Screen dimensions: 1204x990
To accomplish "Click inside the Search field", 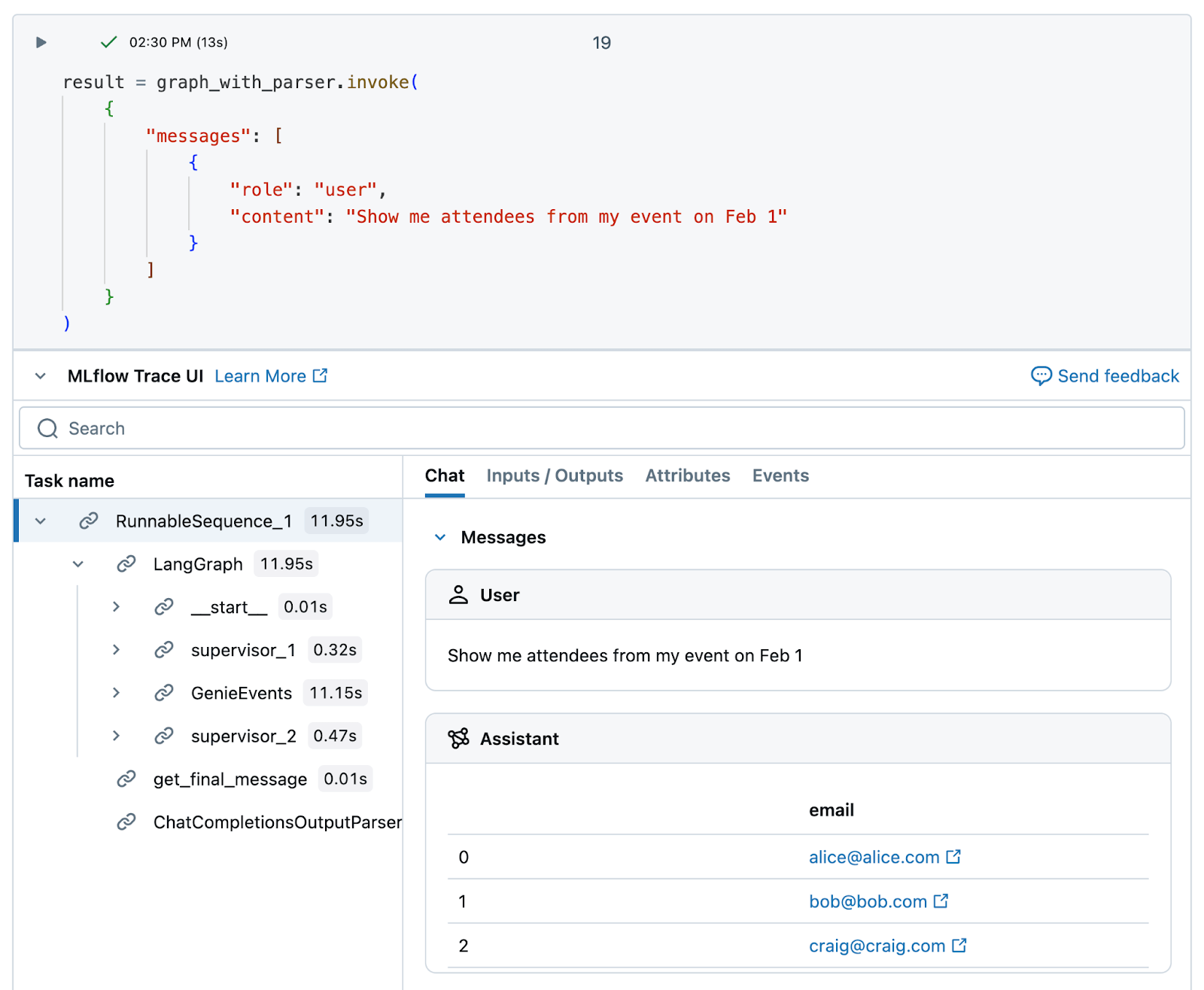I will pos(301,428).
